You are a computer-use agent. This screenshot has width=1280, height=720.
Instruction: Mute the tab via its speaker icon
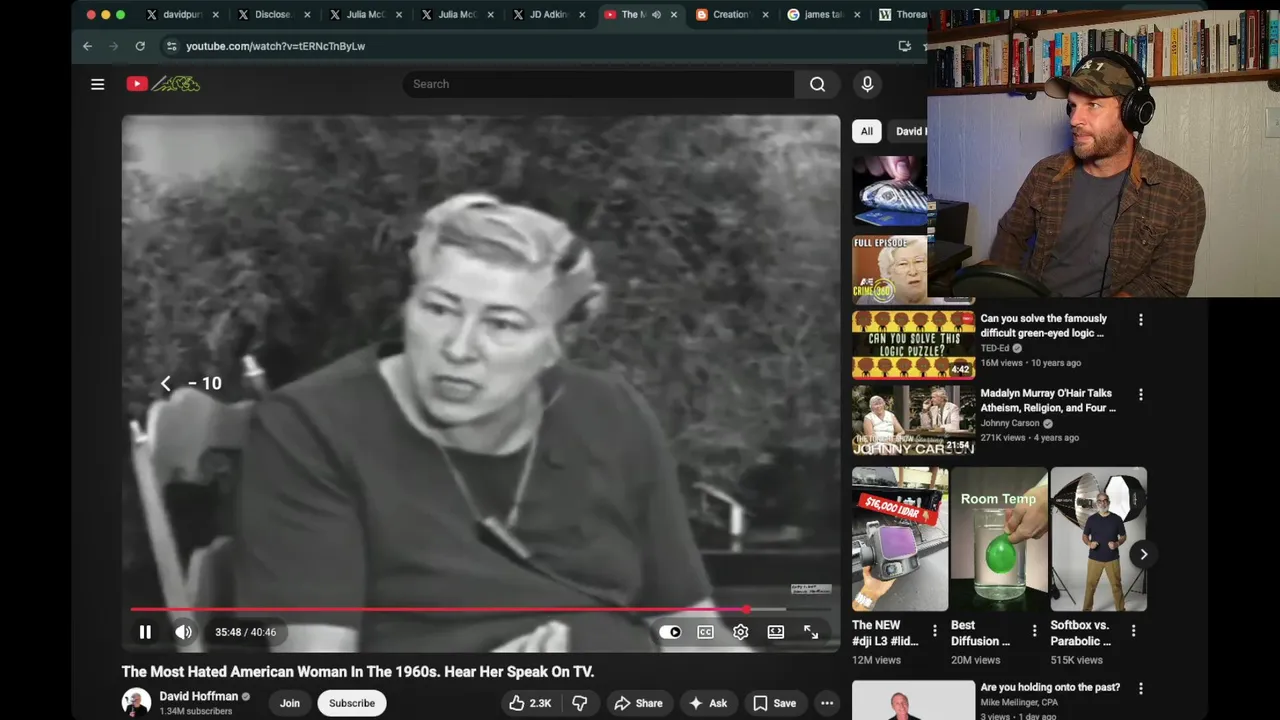coord(656,15)
